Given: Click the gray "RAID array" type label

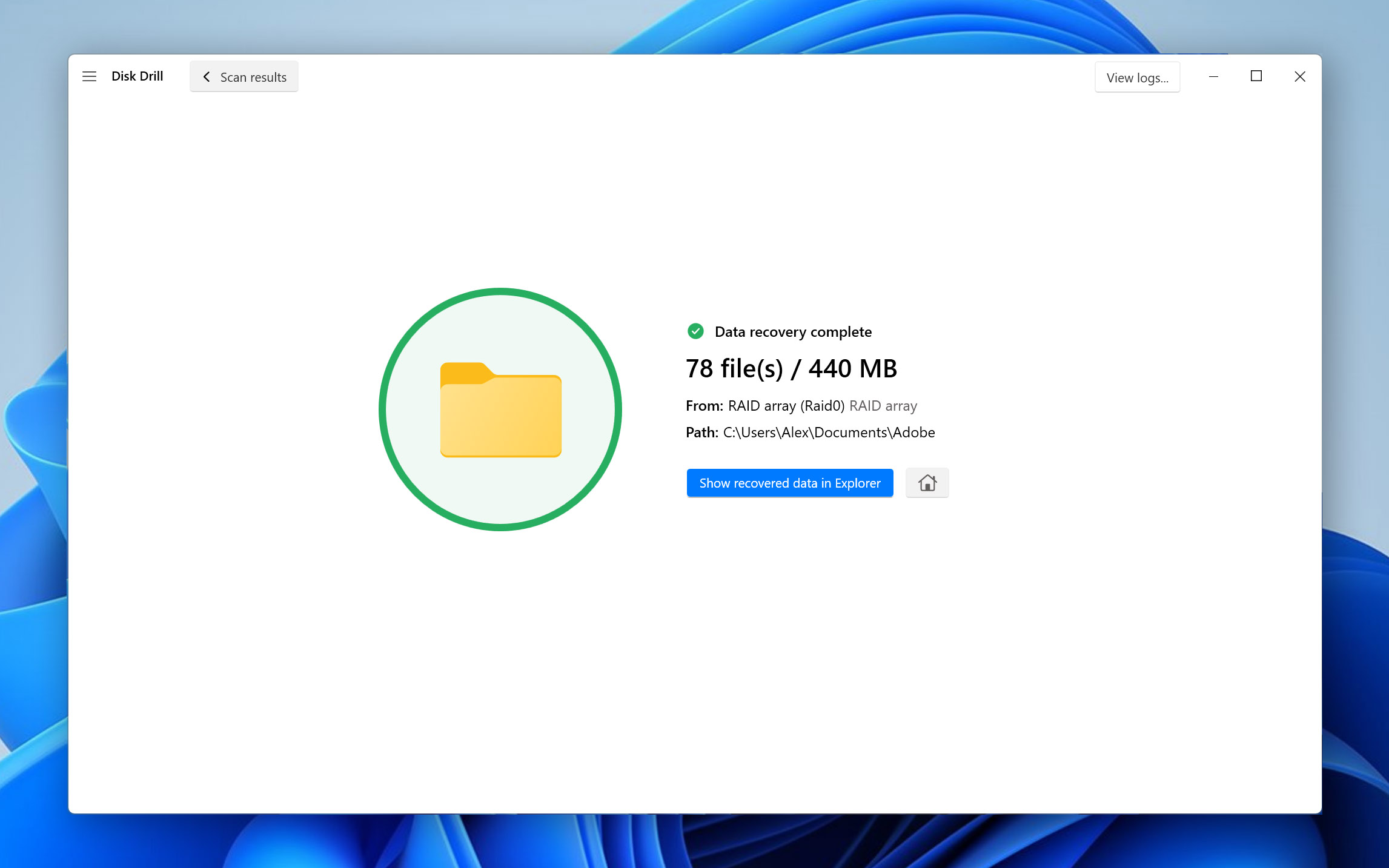Looking at the screenshot, I should coord(883,406).
